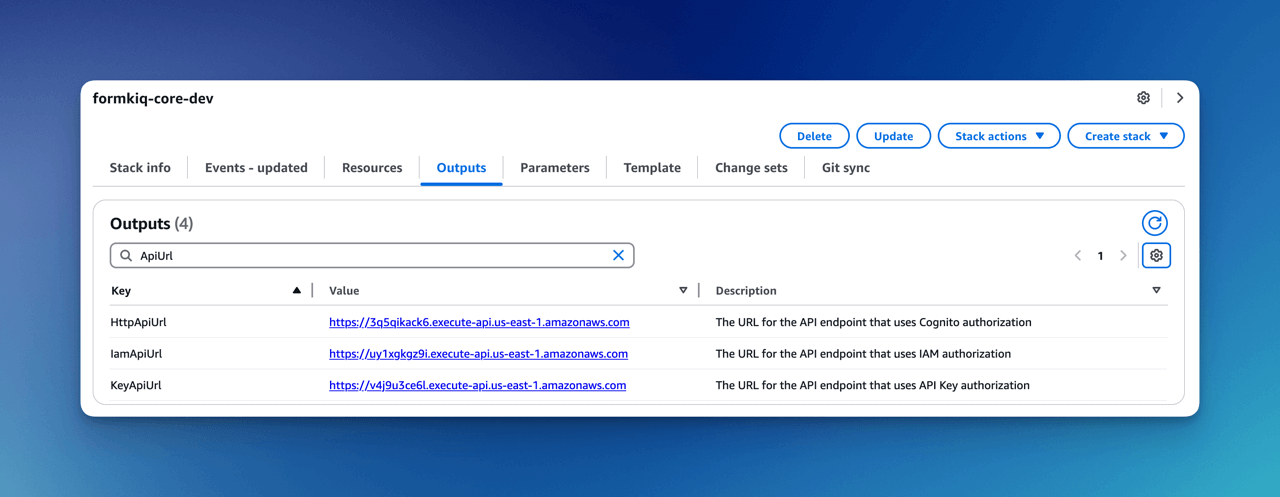Open Outputs table preferences gear
This screenshot has height=497, width=1280.
(x=1156, y=255)
